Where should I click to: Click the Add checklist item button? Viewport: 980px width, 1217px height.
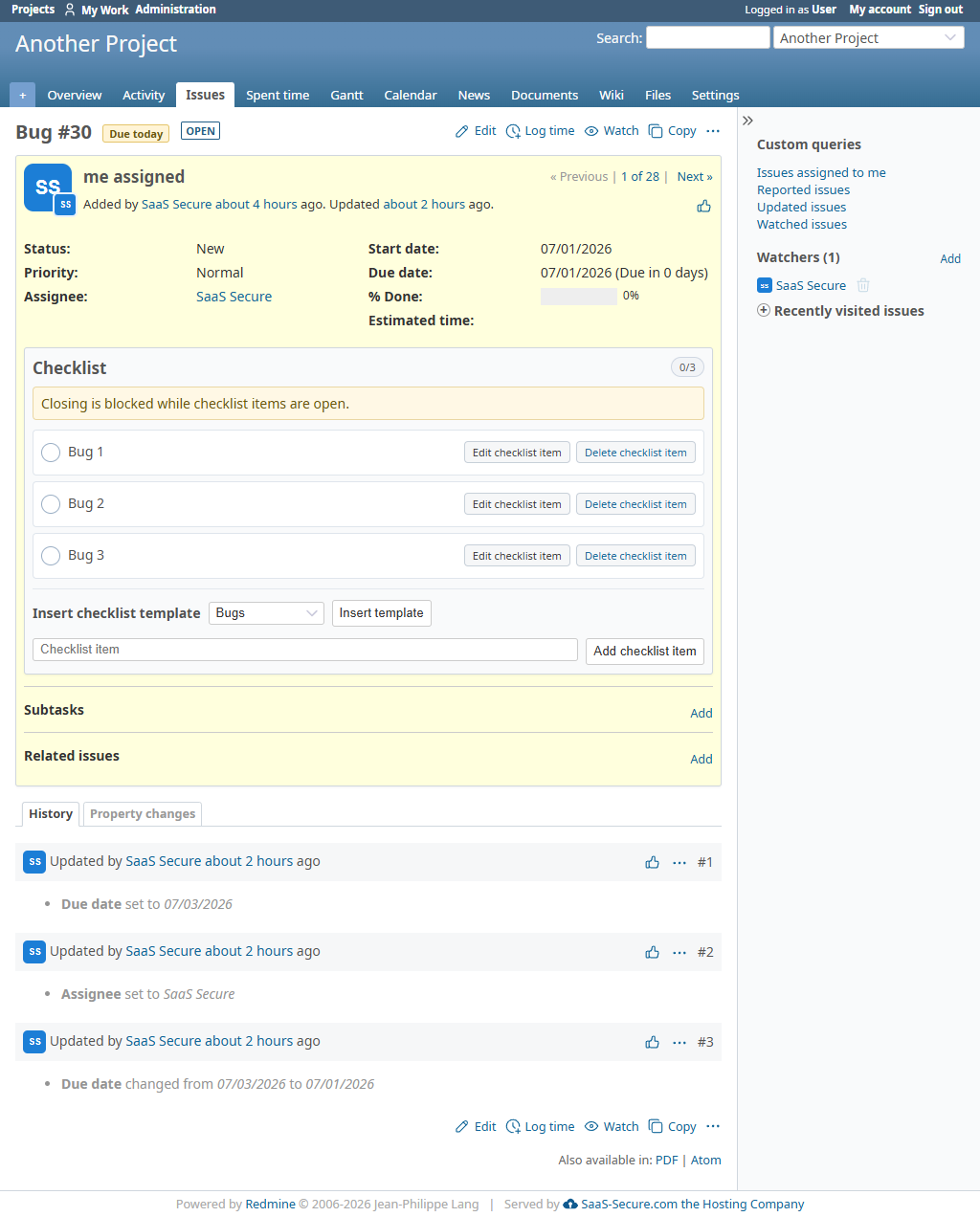click(x=645, y=652)
